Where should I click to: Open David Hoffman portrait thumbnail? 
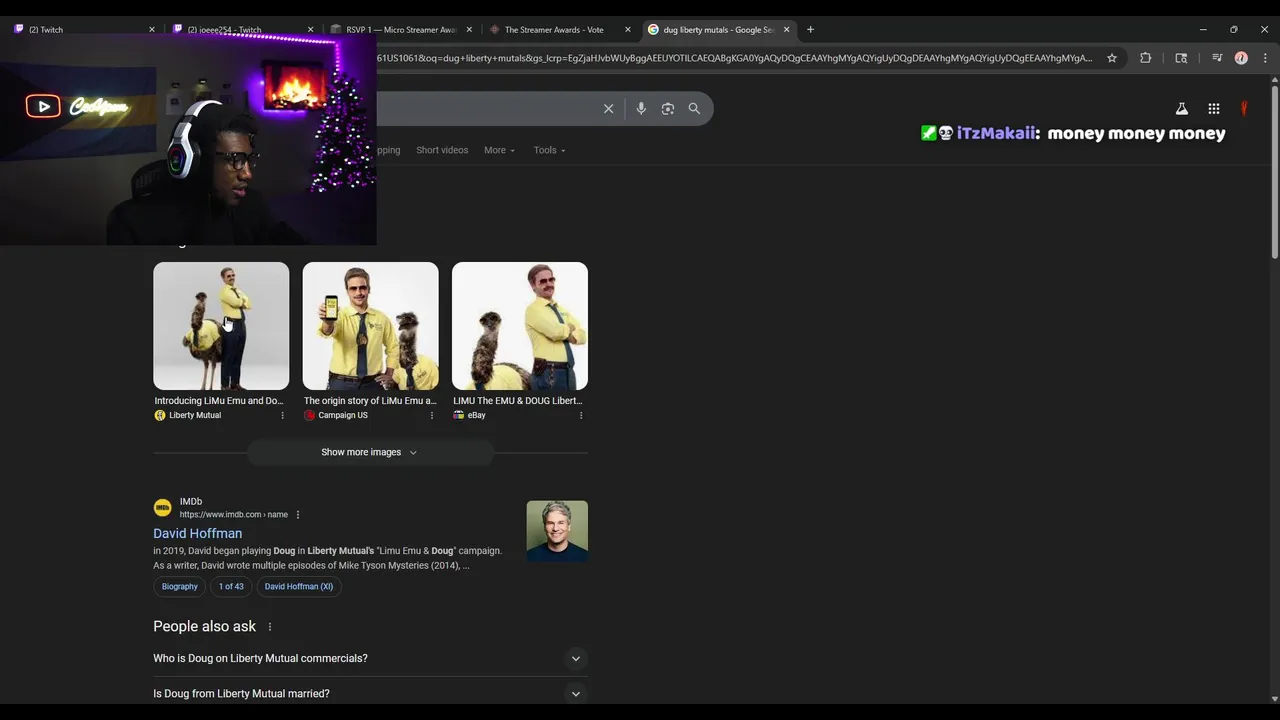557,531
